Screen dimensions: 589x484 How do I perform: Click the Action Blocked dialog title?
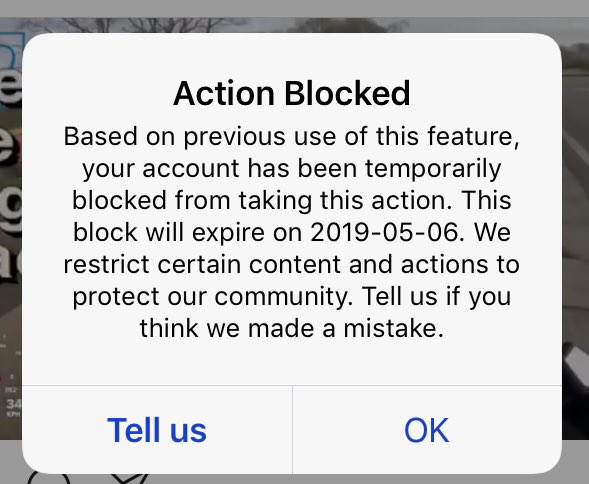[291, 93]
